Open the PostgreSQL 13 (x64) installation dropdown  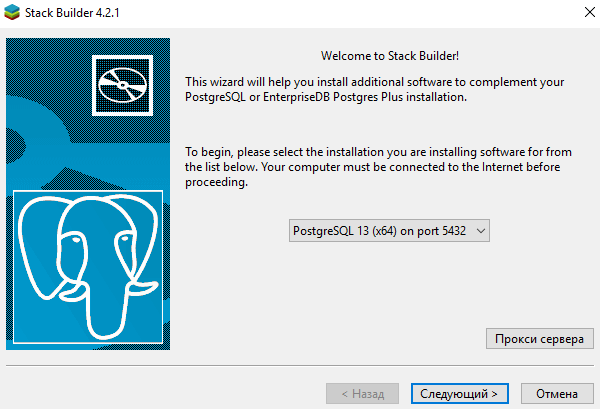point(389,231)
